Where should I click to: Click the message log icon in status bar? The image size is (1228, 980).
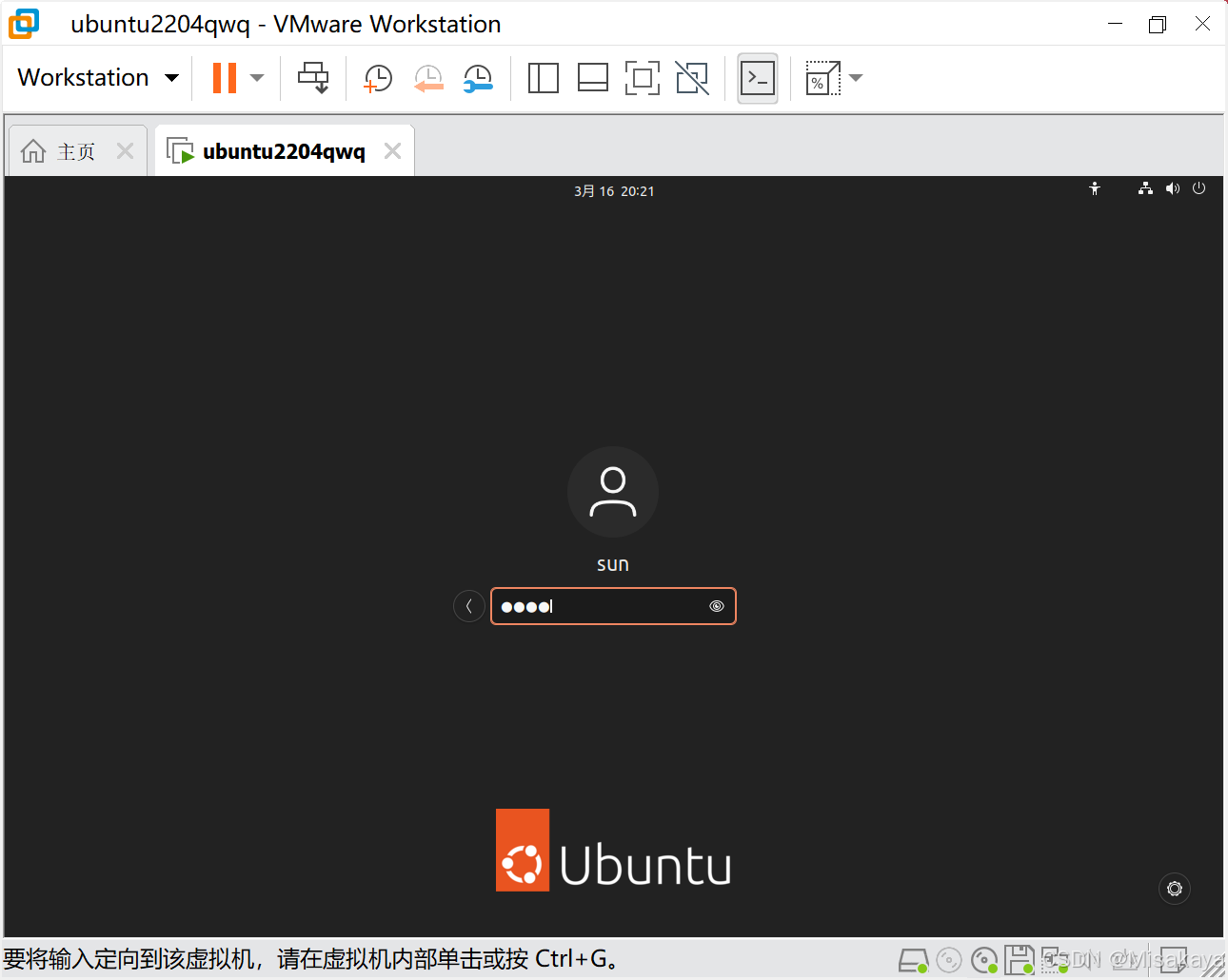pos(1175,960)
